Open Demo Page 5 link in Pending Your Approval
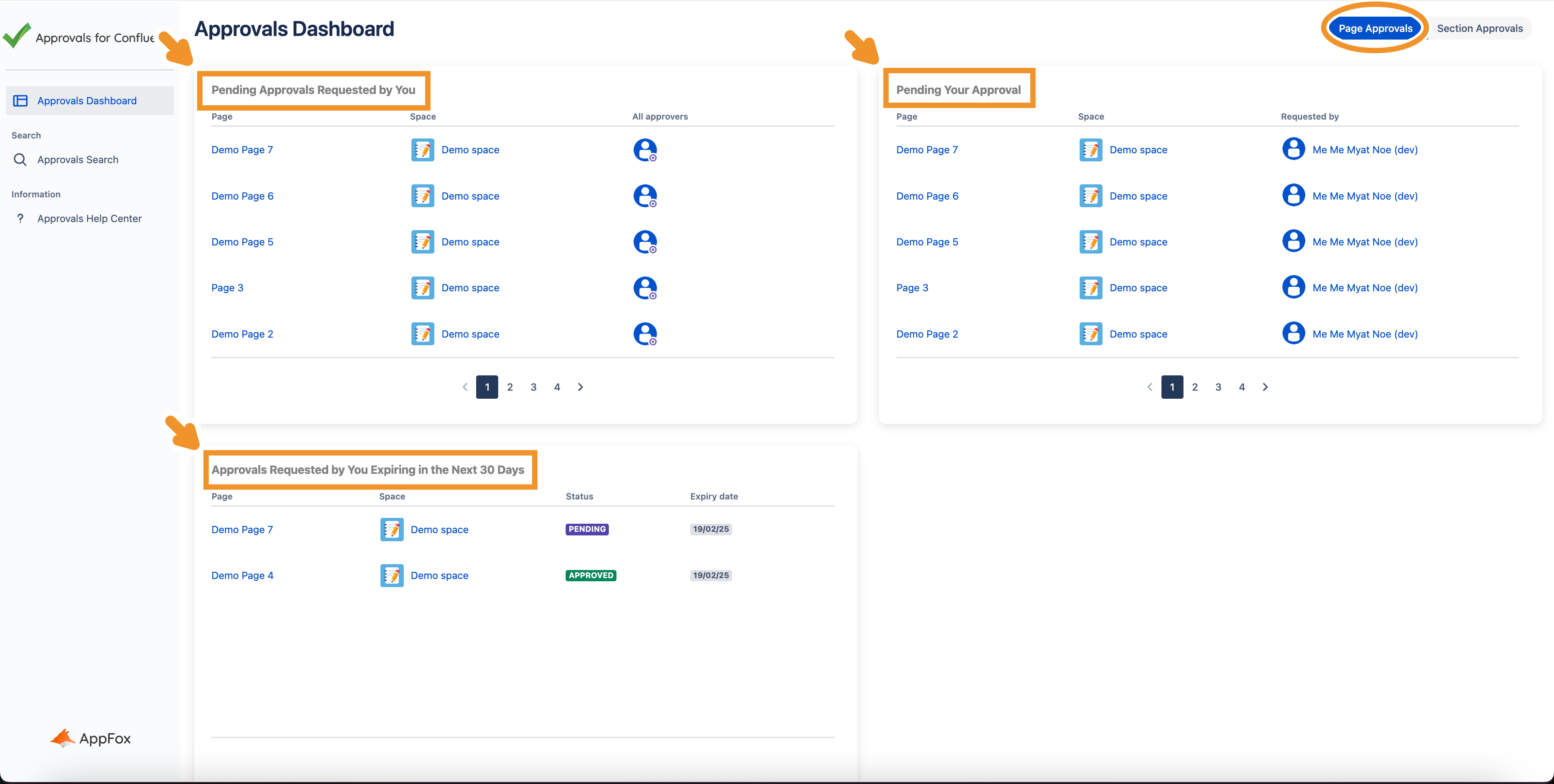 point(927,242)
